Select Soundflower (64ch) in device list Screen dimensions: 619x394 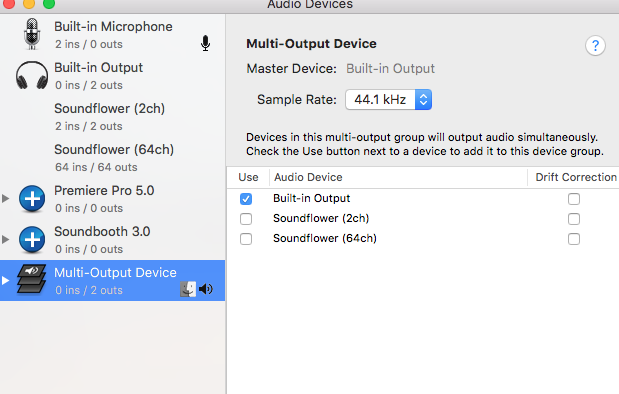(x=113, y=158)
